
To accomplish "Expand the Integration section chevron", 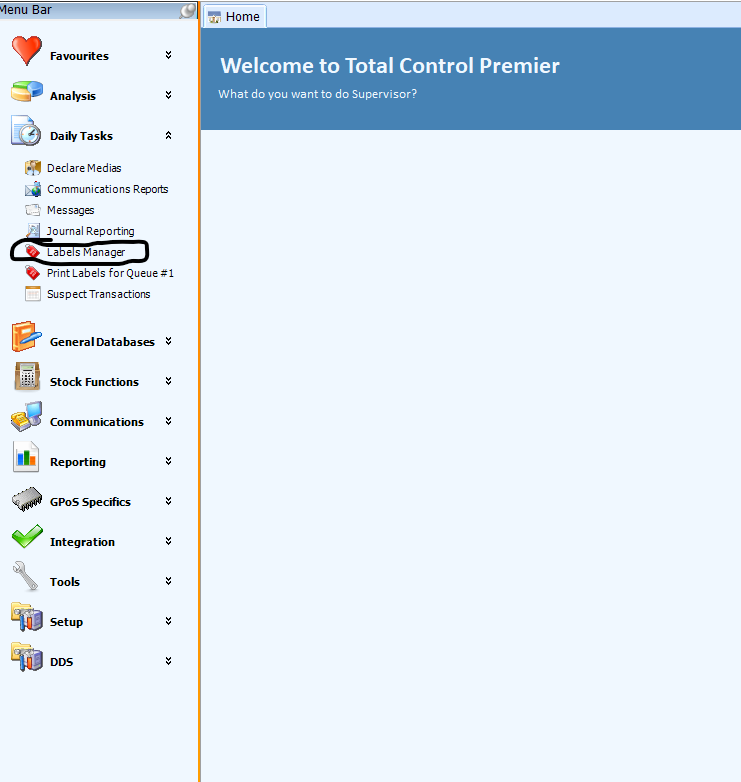I will pos(169,541).
